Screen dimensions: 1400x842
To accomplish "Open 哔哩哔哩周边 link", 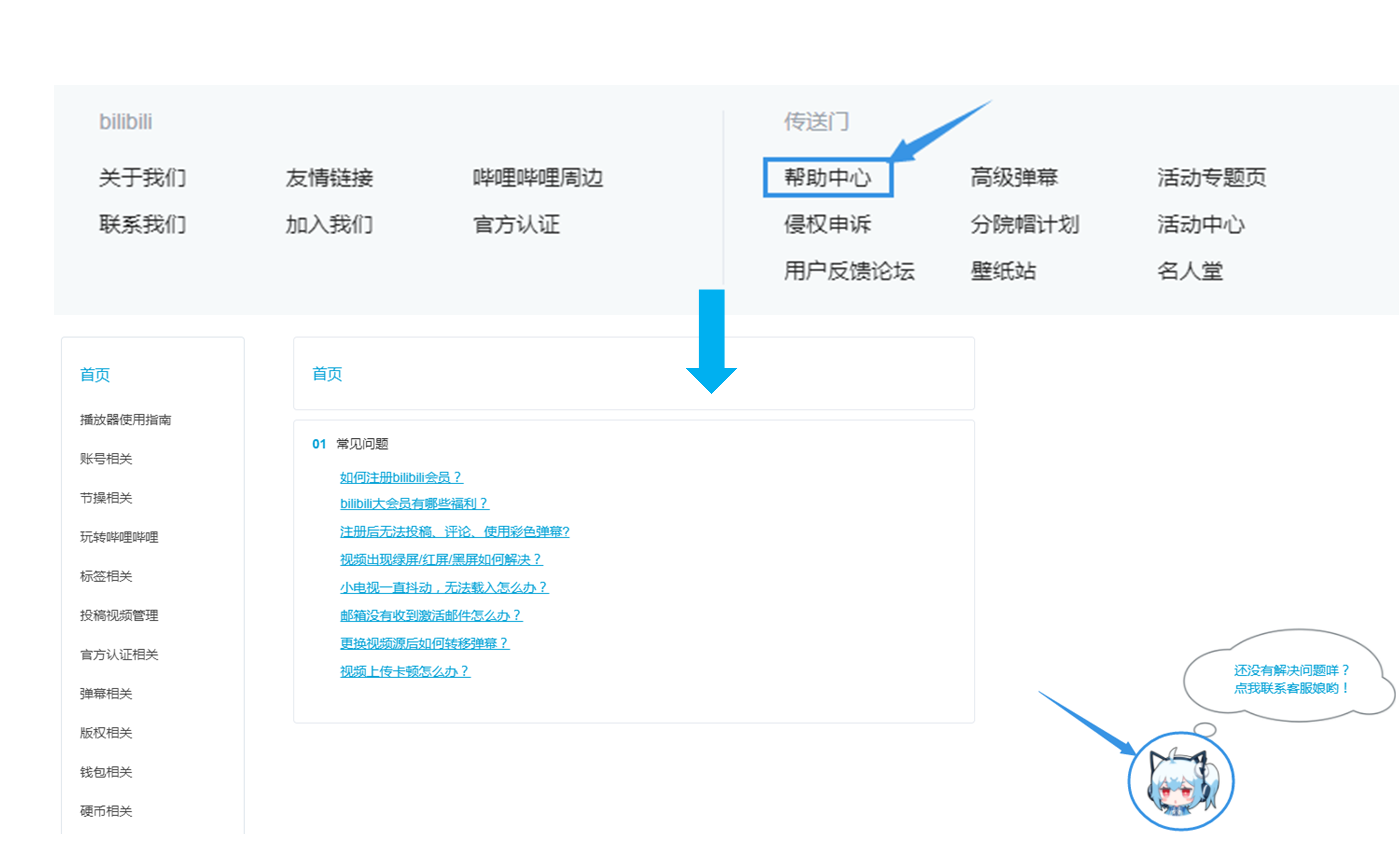I will click(x=537, y=178).
